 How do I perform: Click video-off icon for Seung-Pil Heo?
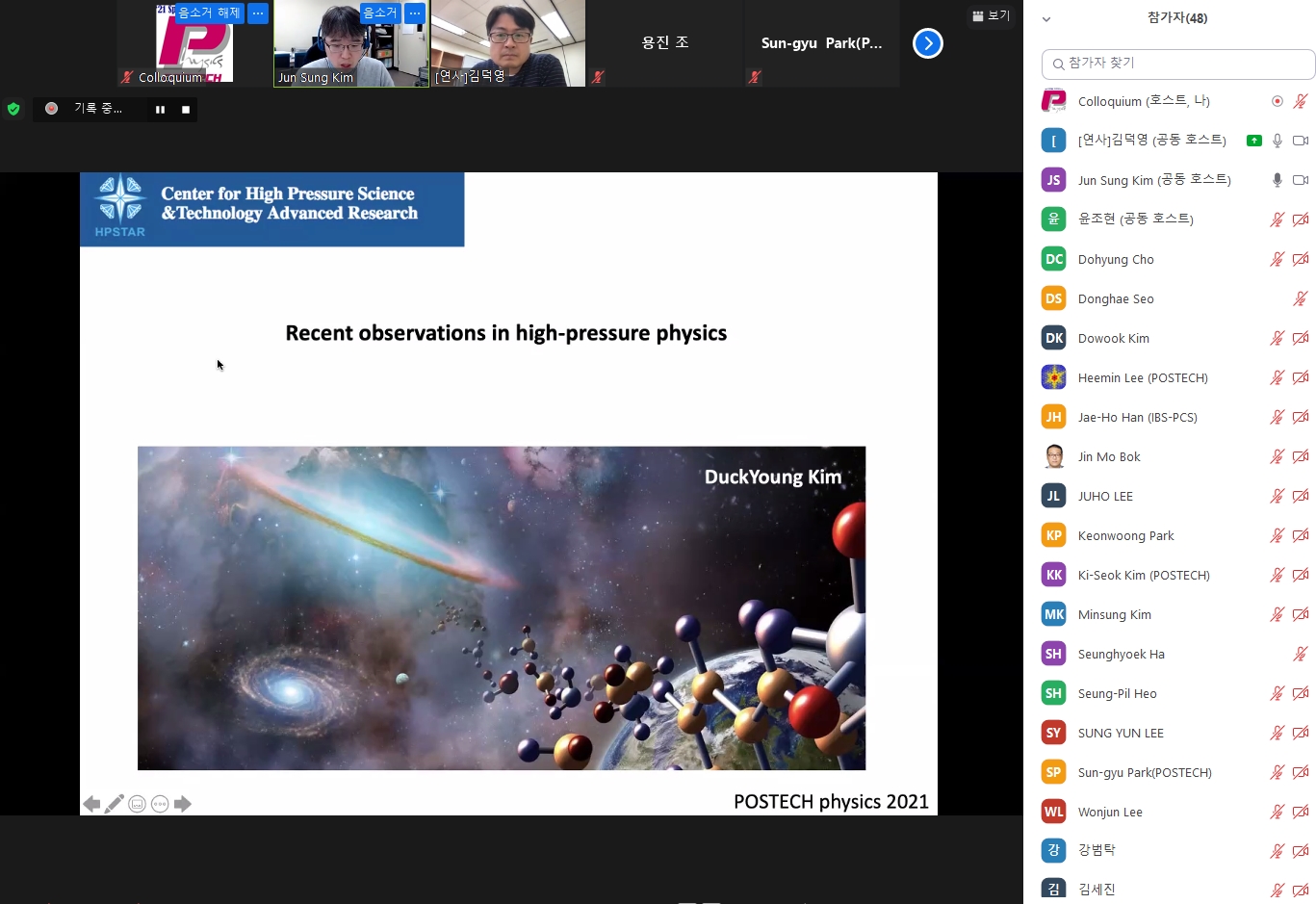point(1301,693)
